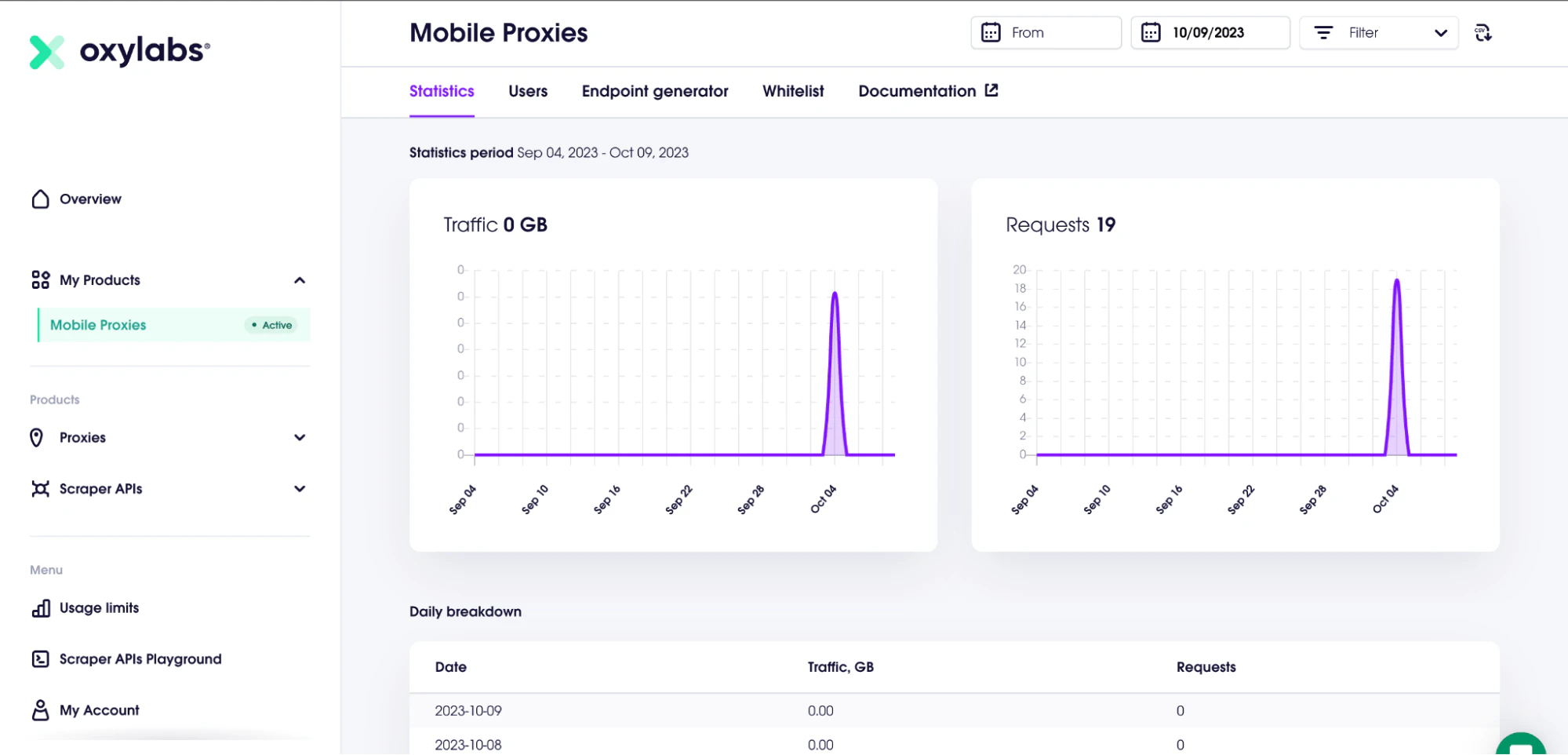This screenshot has width=1568, height=755.
Task: Click the My Products grid icon
Action: tap(40, 280)
